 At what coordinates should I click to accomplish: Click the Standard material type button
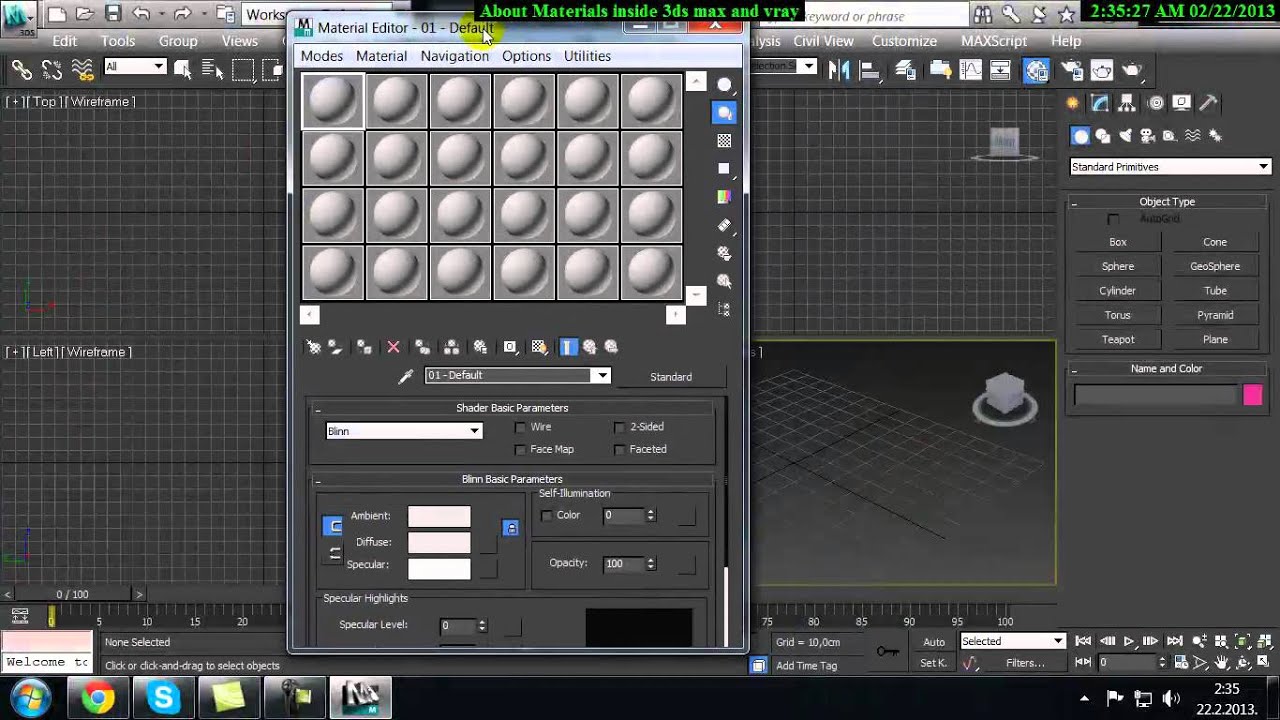(x=671, y=377)
